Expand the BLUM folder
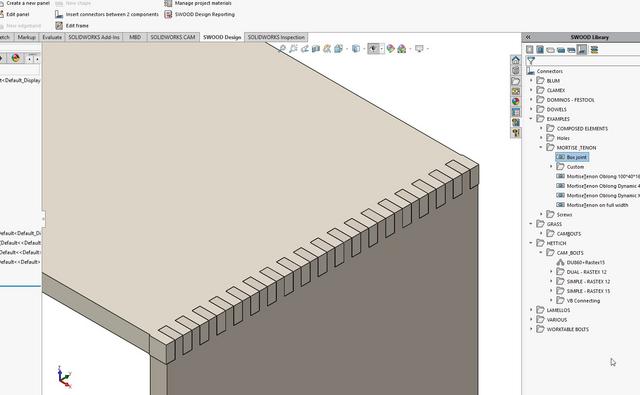640x395 pixels. point(531,81)
